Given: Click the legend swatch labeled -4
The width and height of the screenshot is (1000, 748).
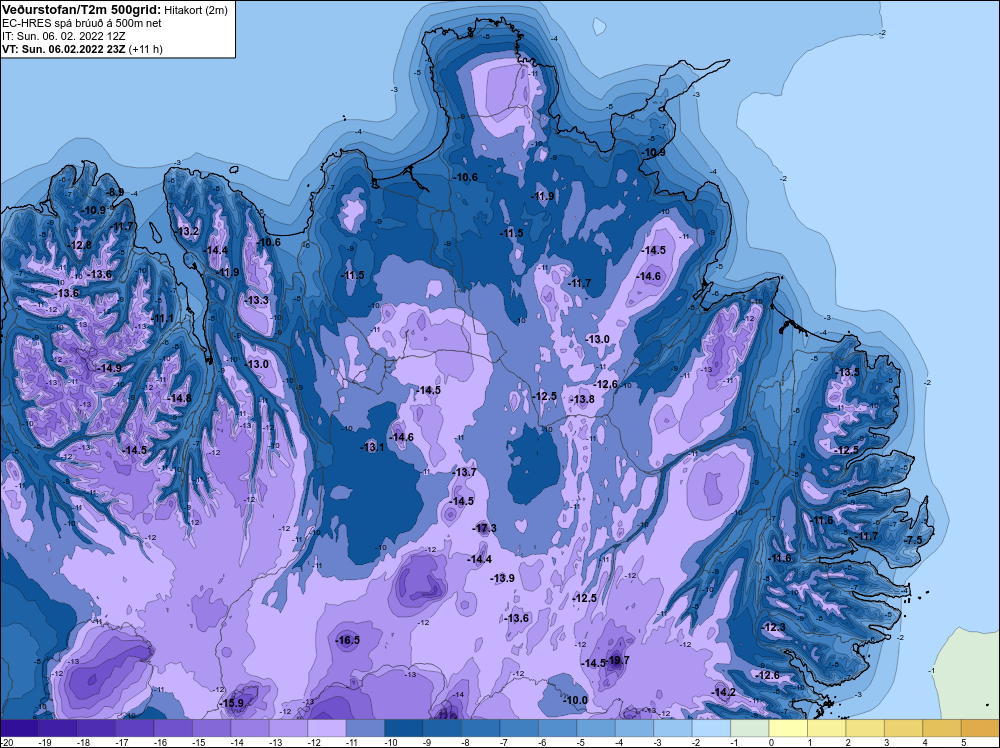Looking at the screenshot, I should 635,728.
